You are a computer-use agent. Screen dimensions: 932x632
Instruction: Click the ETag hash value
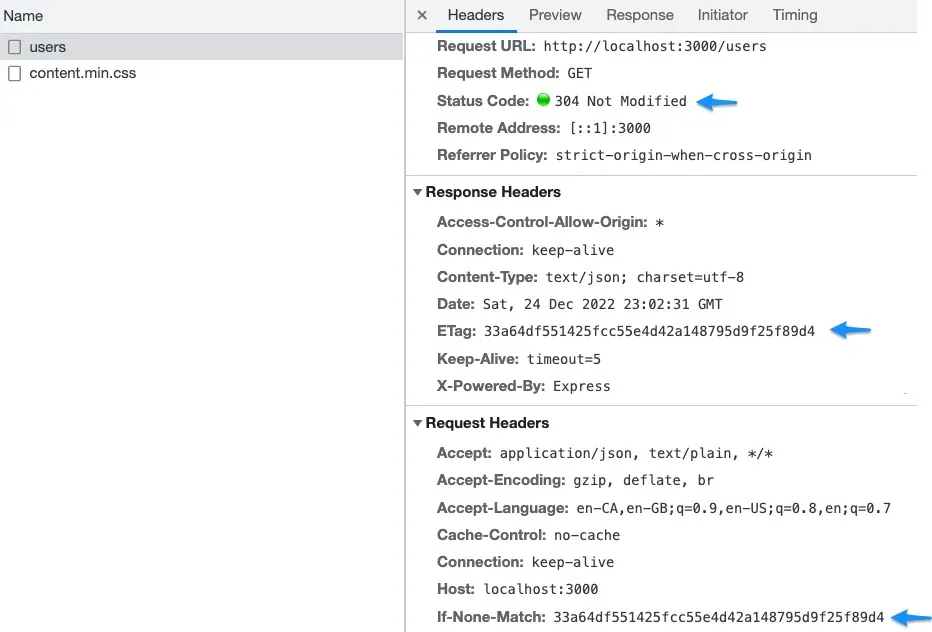pos(649,331)
